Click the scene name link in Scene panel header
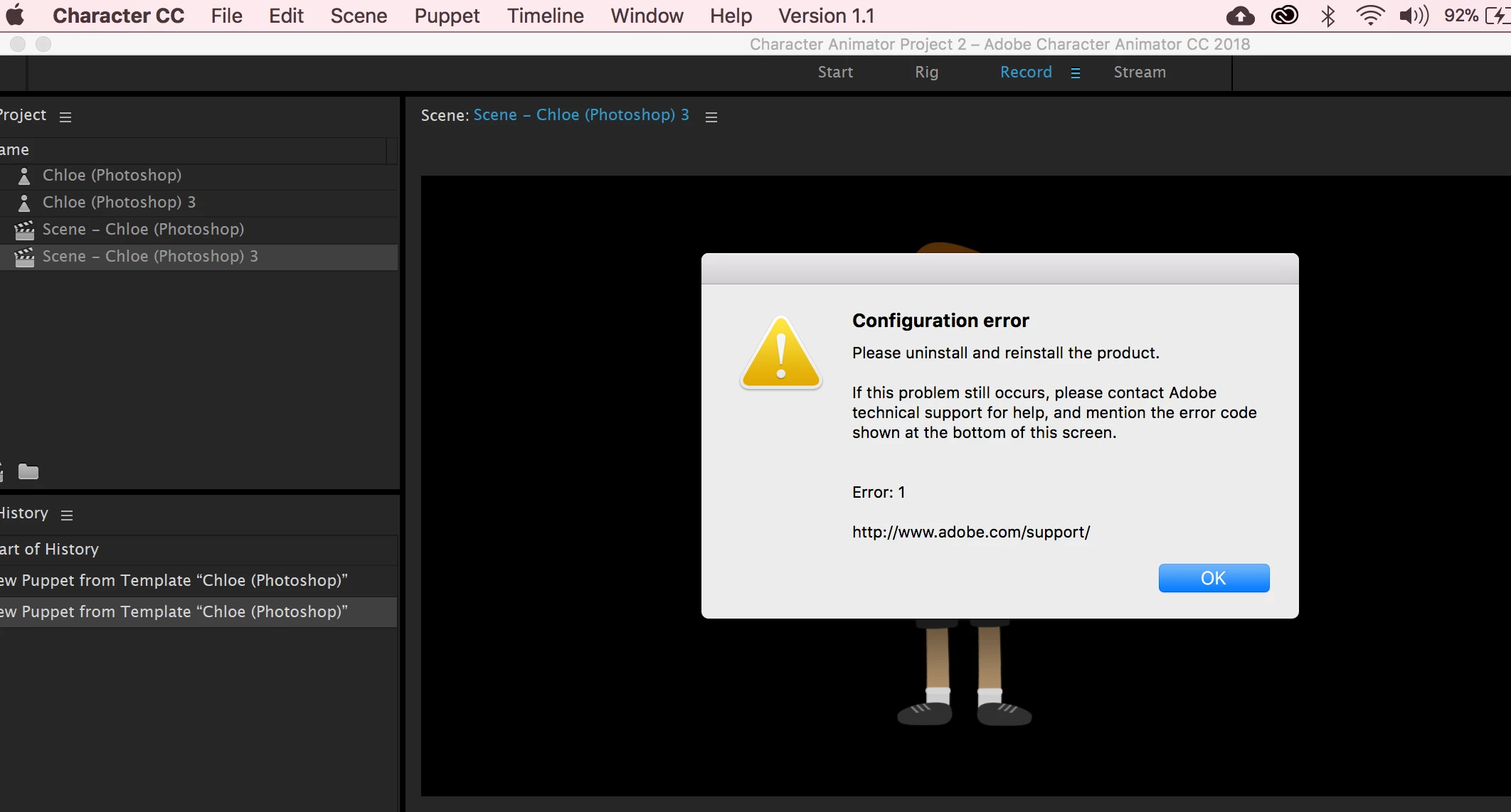1511x812 pixels. (x=581, y=114)
